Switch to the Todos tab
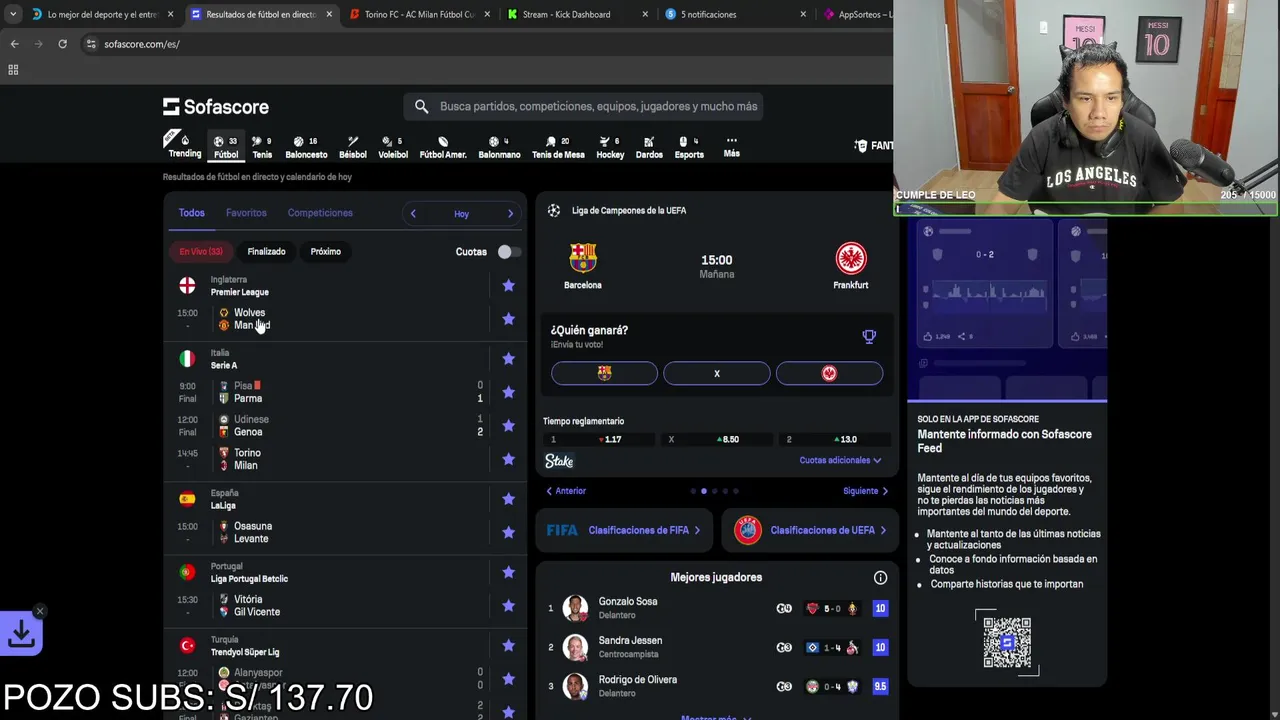 point(192,213)
